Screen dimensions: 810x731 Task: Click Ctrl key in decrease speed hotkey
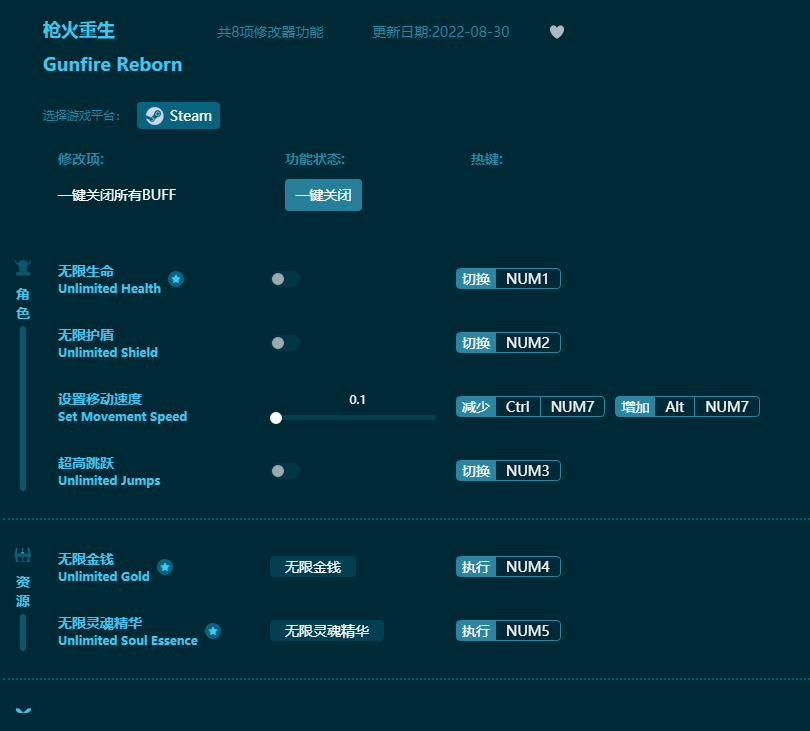pyautogui.click(x=518, y=407)
